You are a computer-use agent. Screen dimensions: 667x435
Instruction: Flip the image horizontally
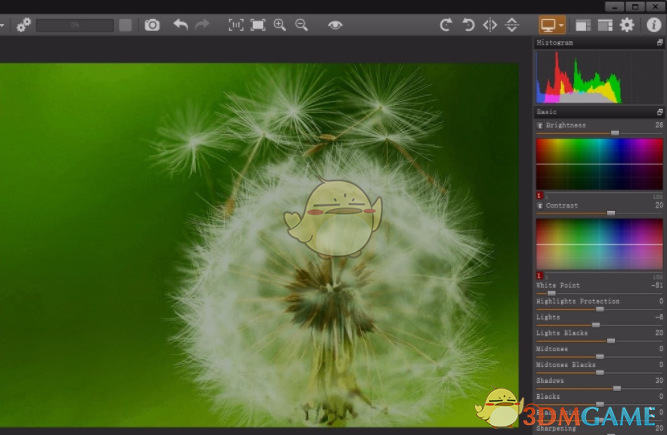pos(490,25)
